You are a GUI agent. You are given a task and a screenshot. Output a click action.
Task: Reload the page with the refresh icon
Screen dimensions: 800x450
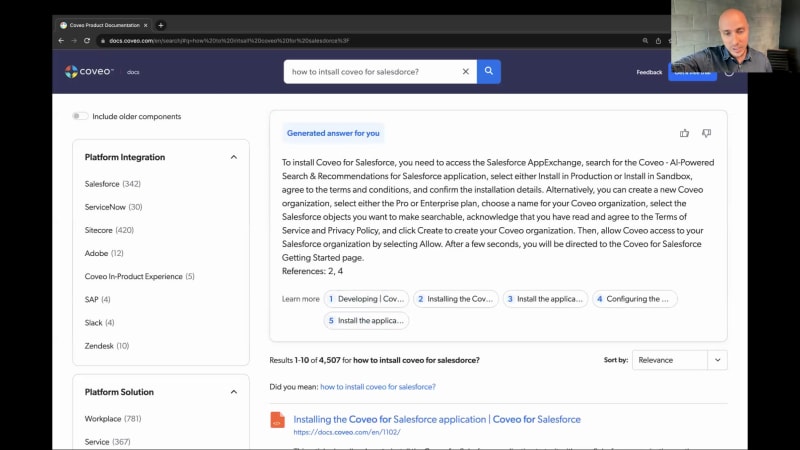point(87,40)
